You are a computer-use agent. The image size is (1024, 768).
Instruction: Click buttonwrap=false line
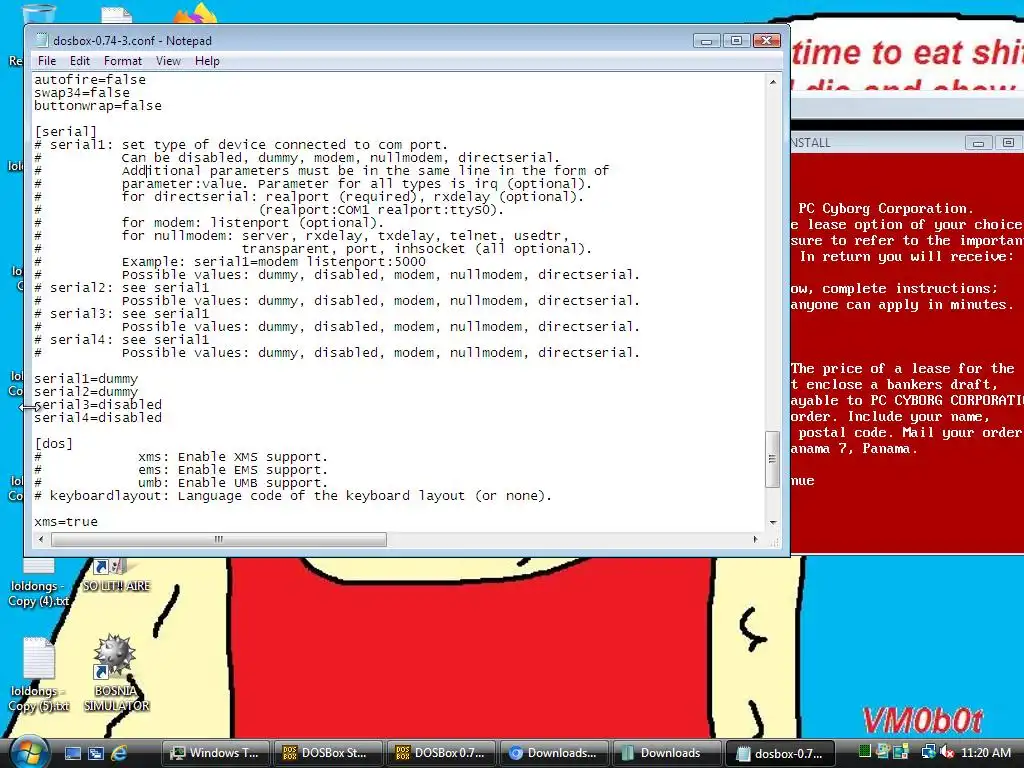[98, 106]
